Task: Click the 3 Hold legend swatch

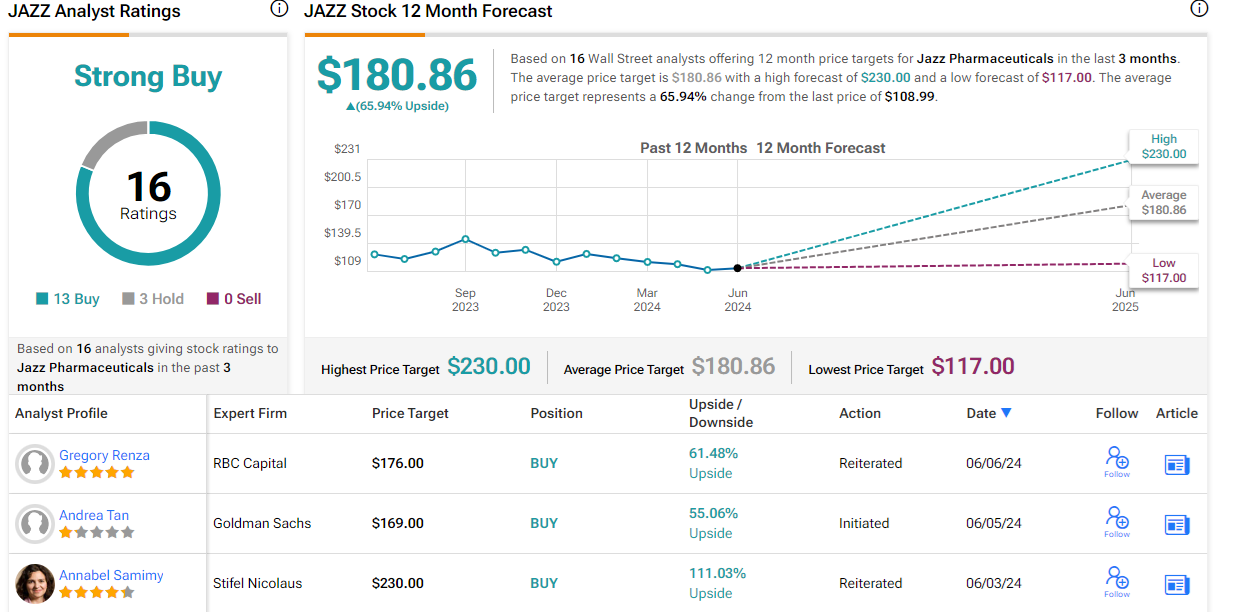Action: point(128,299)
